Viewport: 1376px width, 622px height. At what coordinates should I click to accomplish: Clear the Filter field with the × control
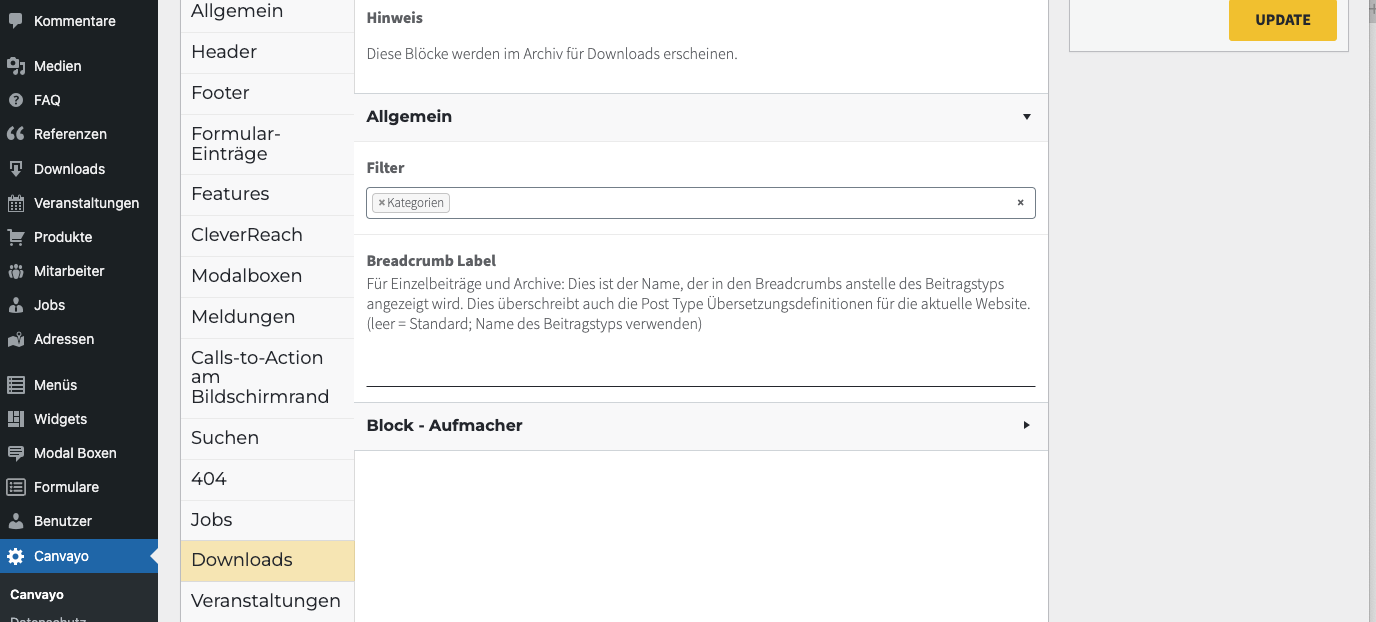1021,202
